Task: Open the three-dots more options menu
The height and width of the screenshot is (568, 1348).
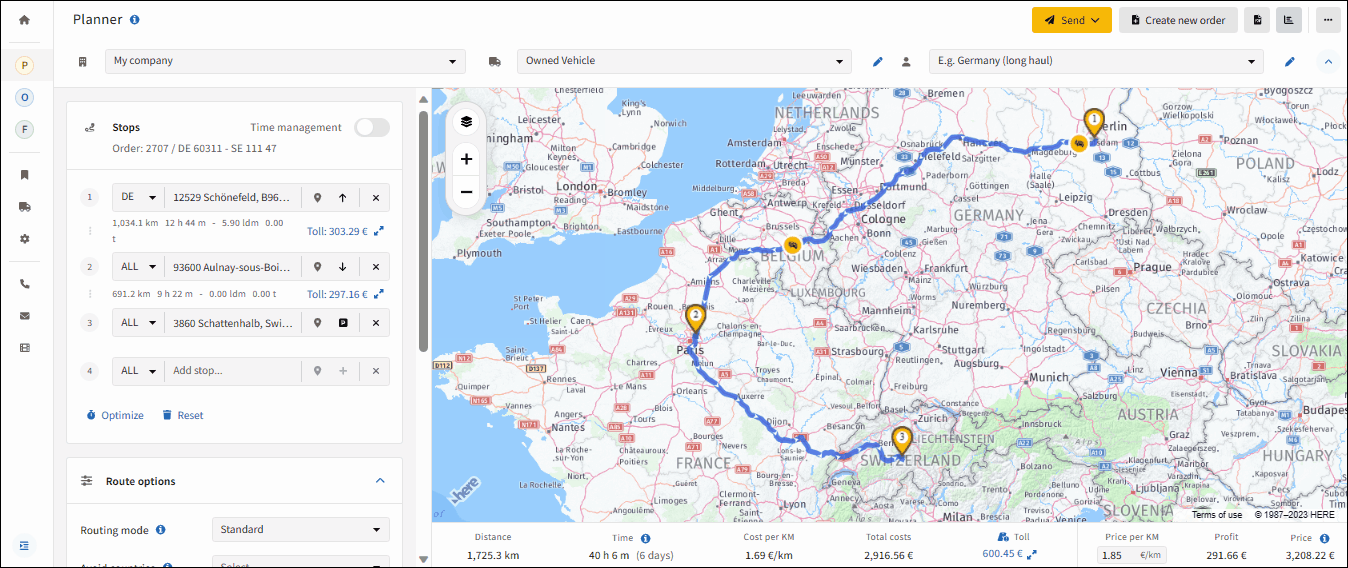Action: pyautogui.click(x=1327, y=20)
